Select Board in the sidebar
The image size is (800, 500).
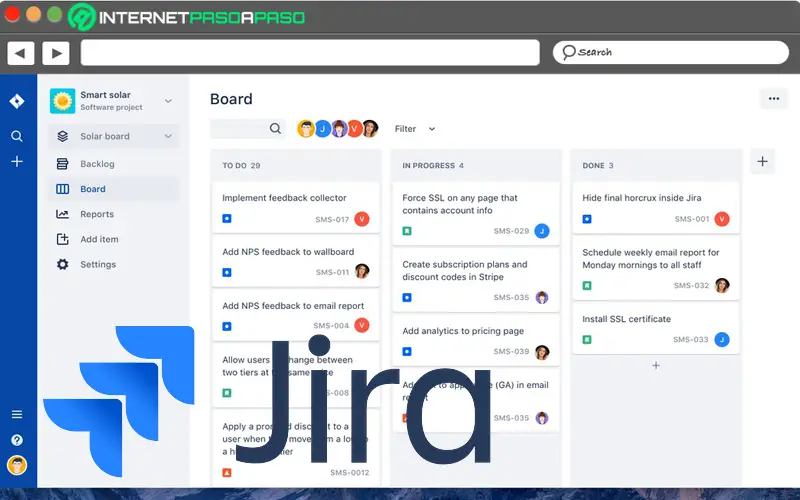(x=113, y=189)
